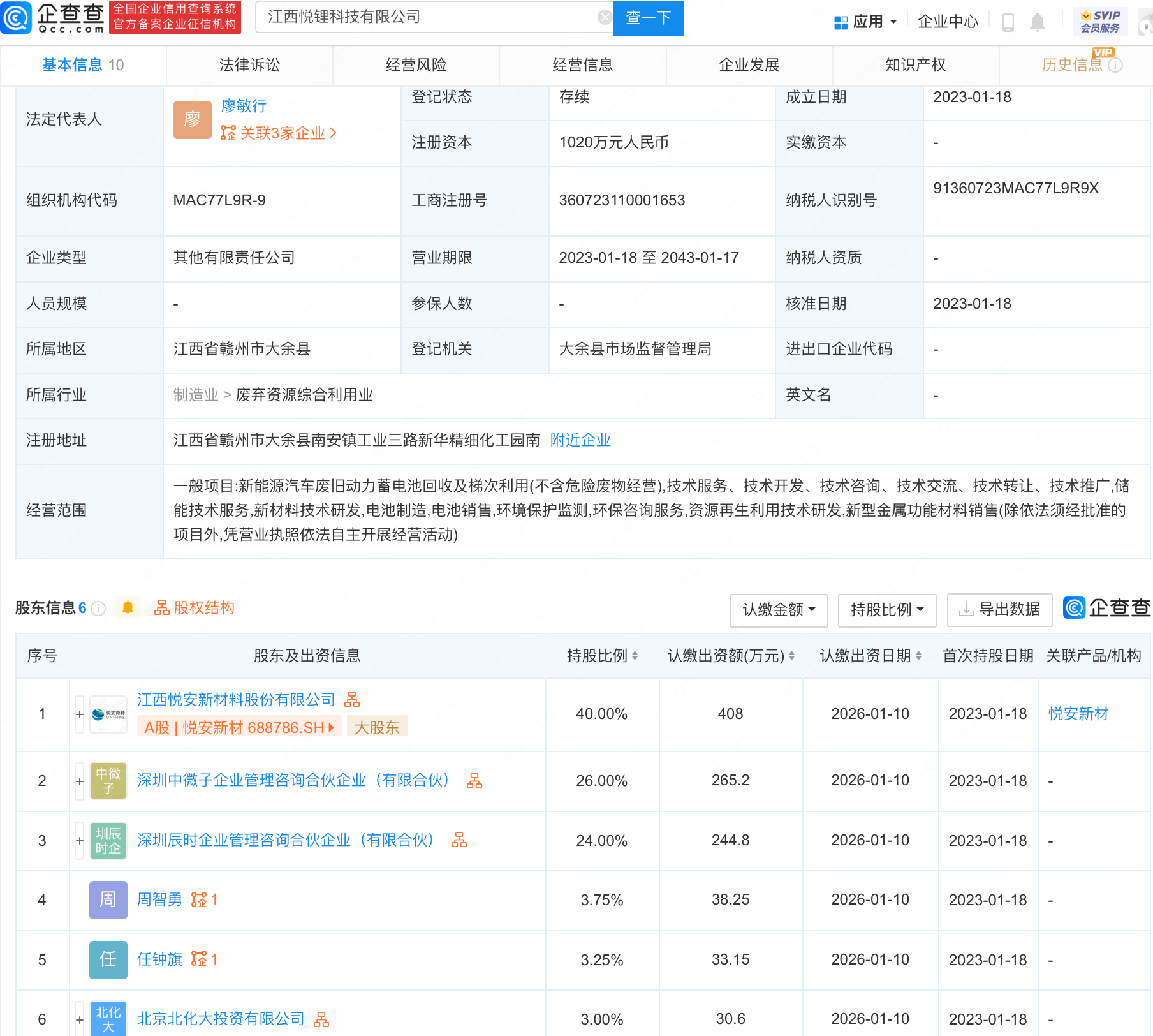Click the 任 avatar tile in row 5
Screen dimensions: 1153x1036
(x=108, y=959)
